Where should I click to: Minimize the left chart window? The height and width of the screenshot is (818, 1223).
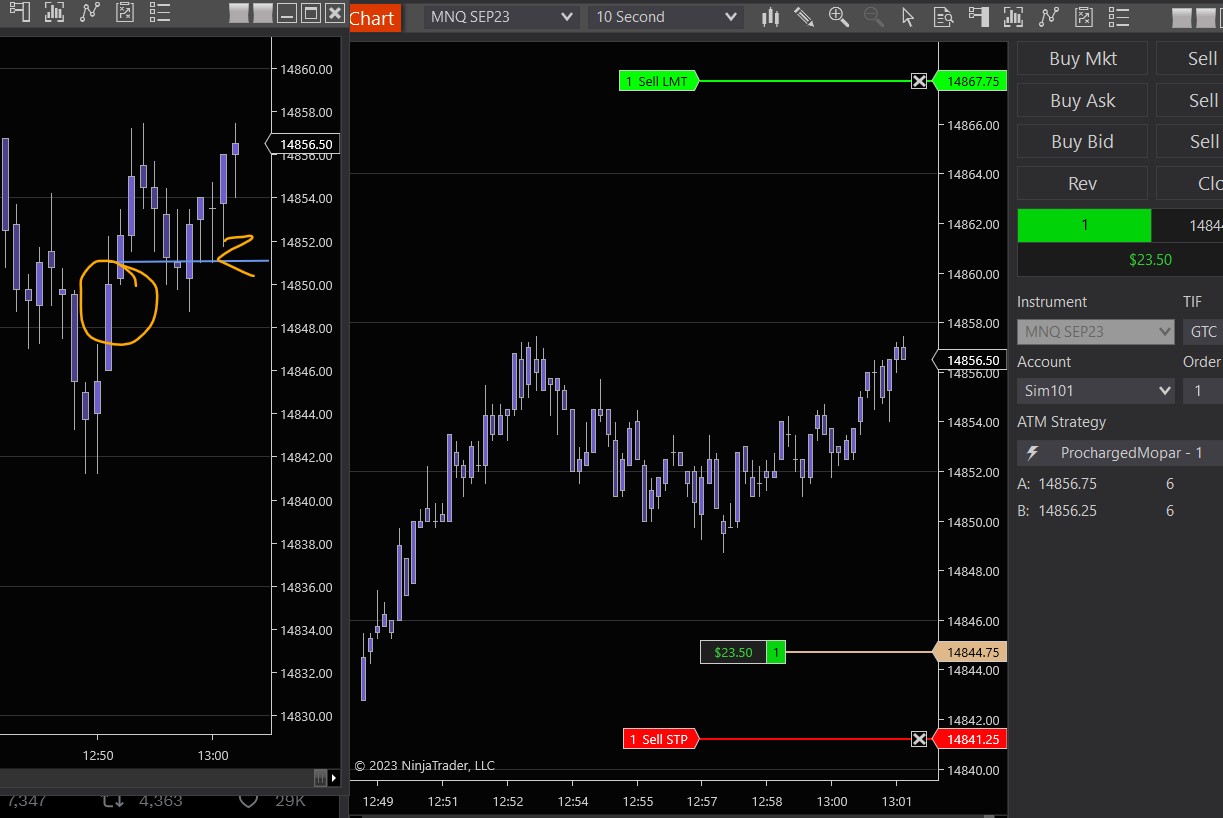point(286,13)
